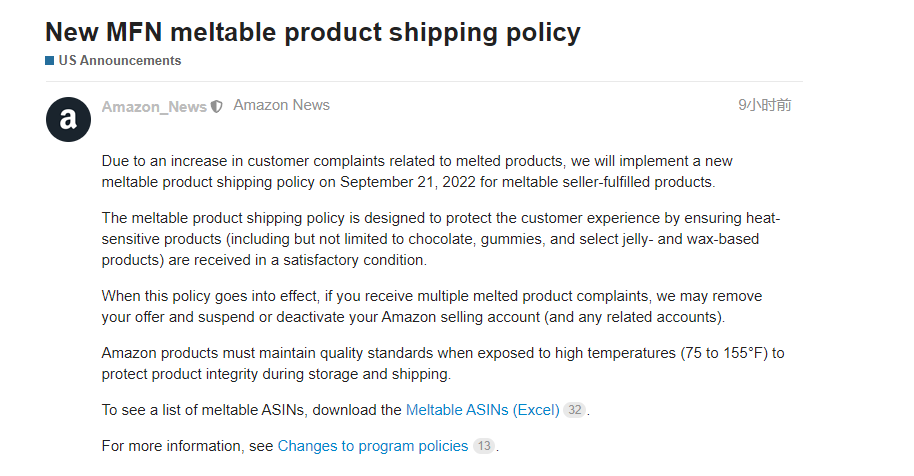Click the text "For more information, see"
The image size is (914, 476).
(x=188, y=446)
